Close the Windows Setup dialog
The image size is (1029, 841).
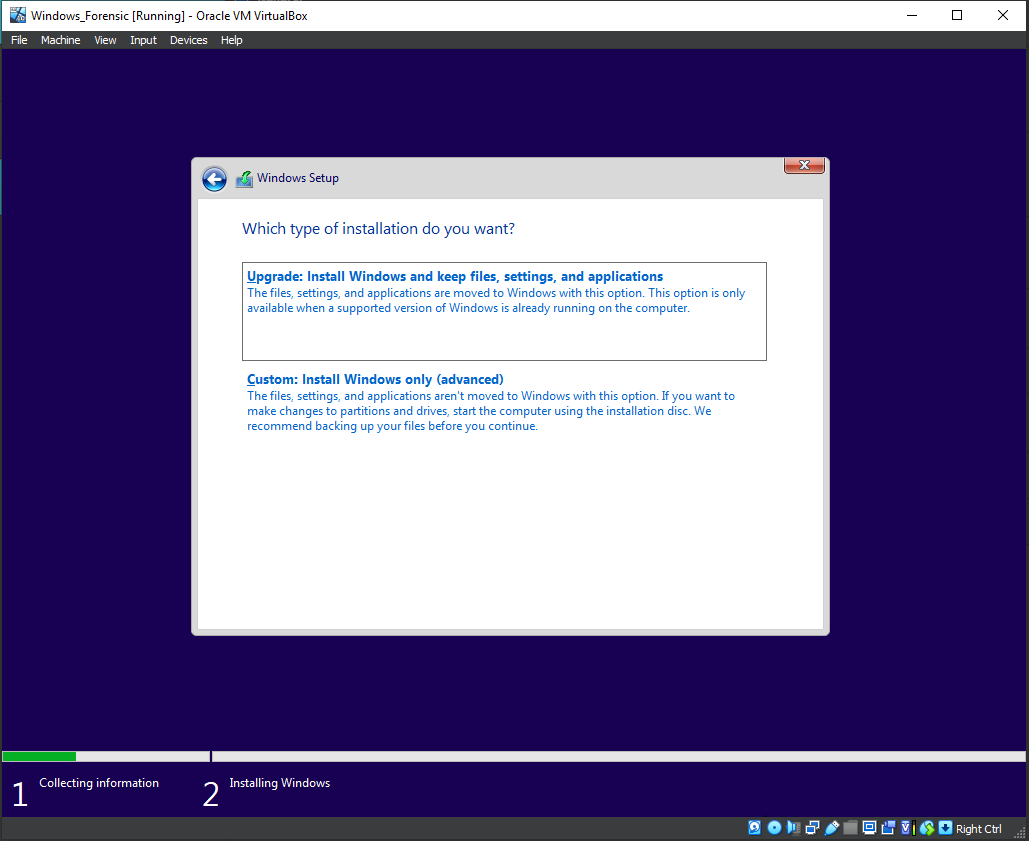click(x=804, y=165)
